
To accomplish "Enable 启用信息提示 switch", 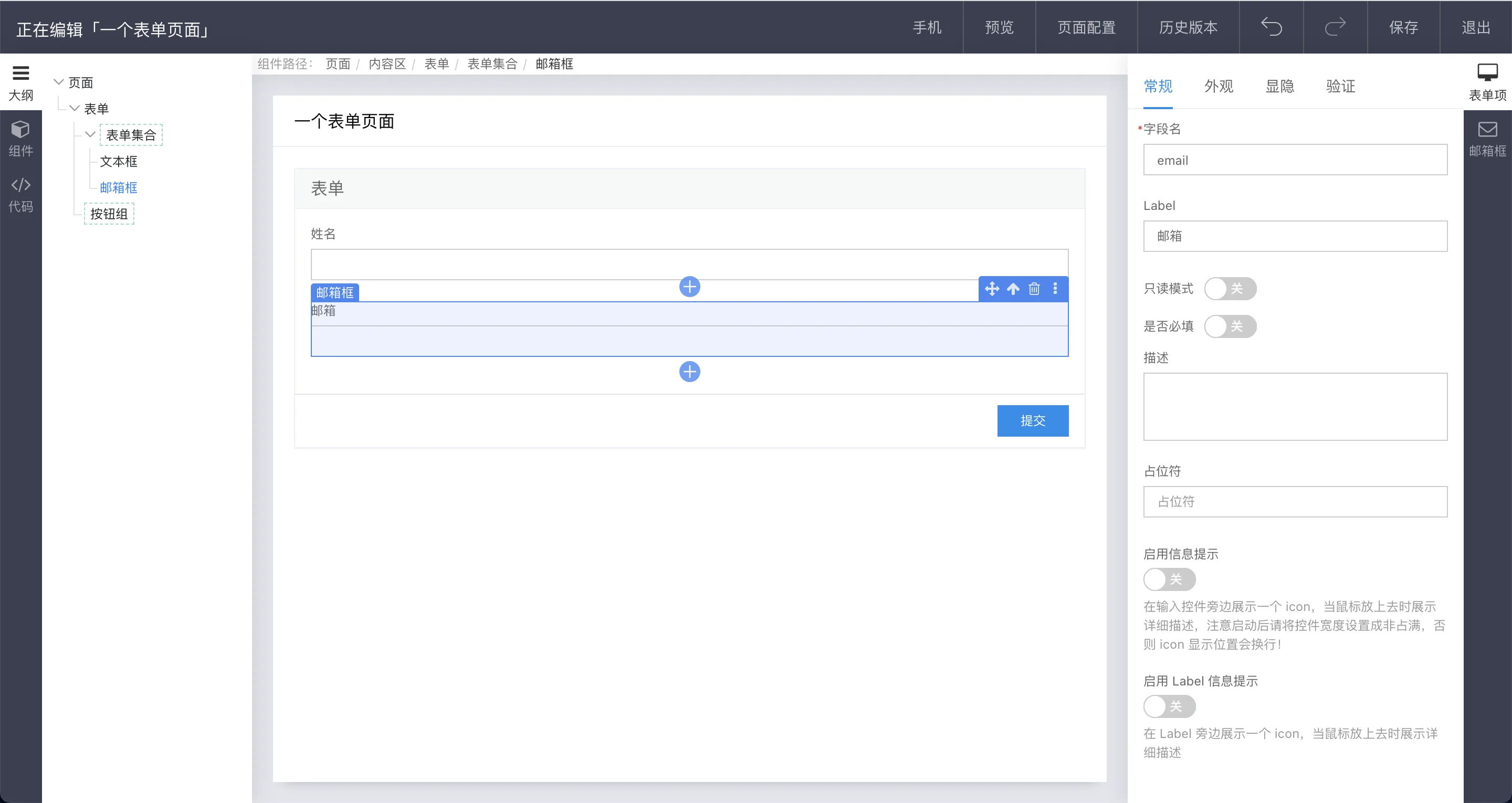I will pyautogui.click(x=1169, y=579).
